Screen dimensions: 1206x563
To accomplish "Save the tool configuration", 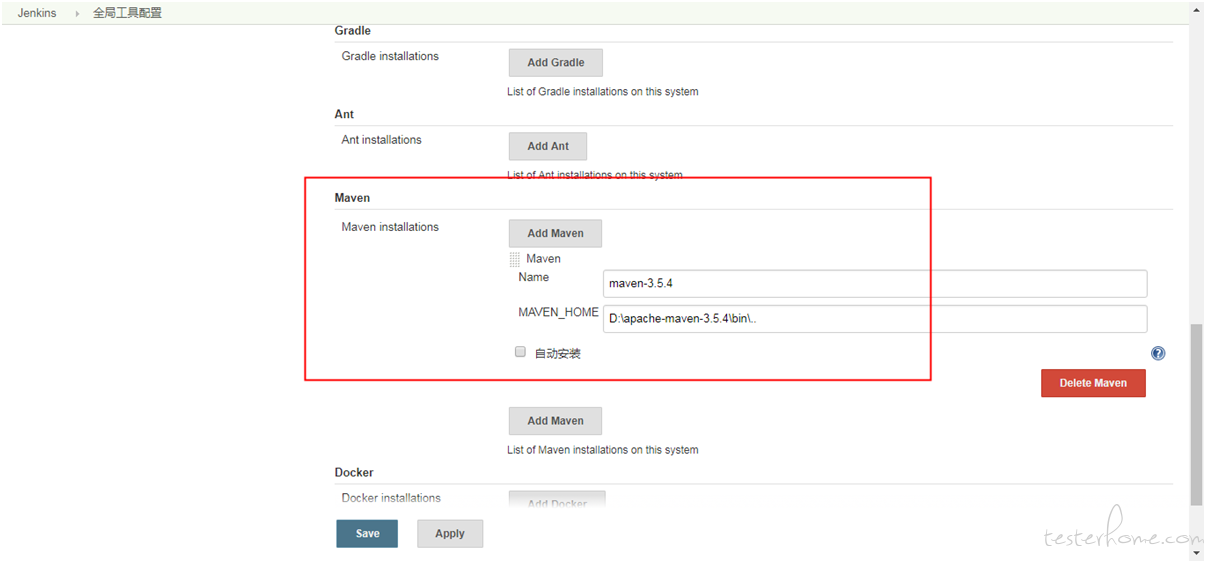I will point(367,534).
